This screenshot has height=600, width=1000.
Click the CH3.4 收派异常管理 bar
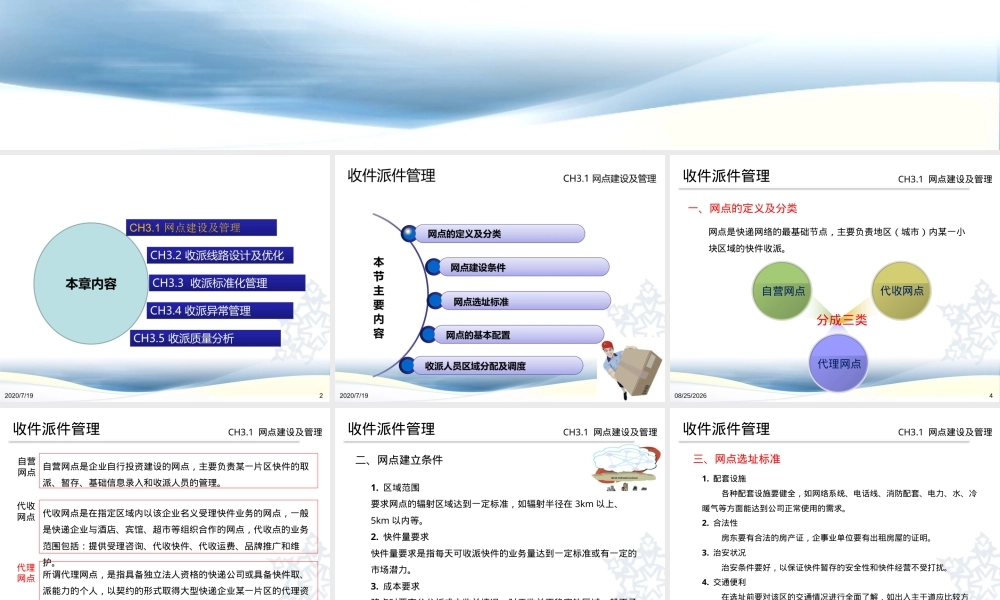coord(220,311)
